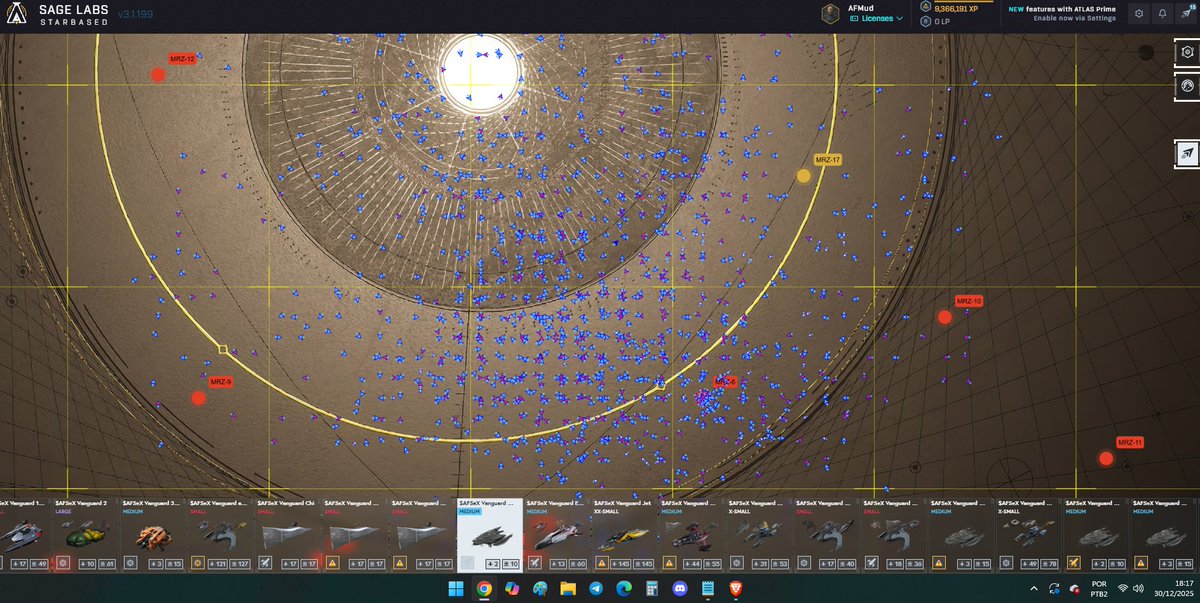Click the 0 LP points indicator
The image size is (1200, 603).
tap(942, 20)
